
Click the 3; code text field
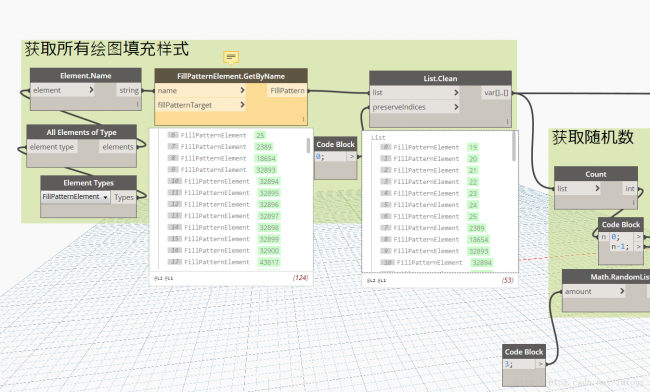coord(519,364)
